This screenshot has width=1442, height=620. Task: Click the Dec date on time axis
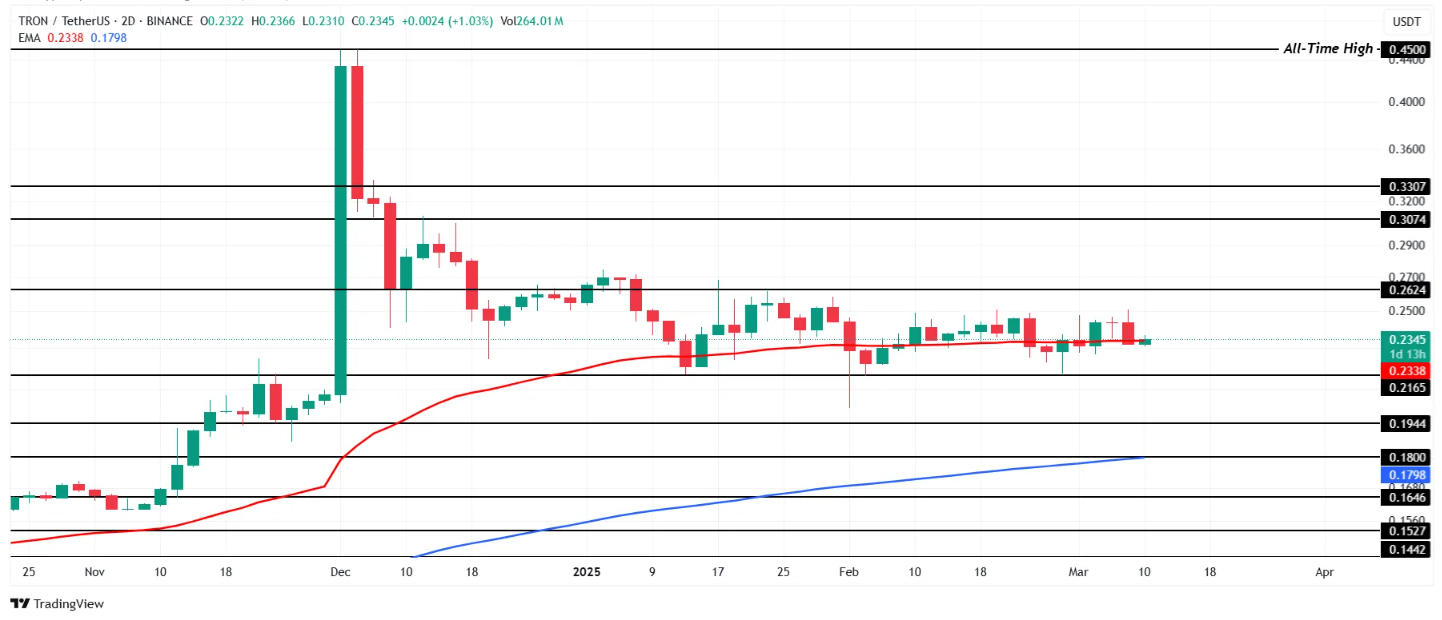click(340, 572)
